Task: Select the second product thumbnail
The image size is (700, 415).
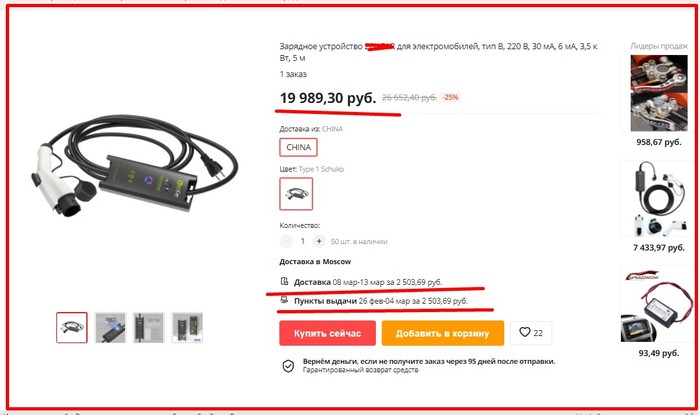Action: click(x=111, y=328)
